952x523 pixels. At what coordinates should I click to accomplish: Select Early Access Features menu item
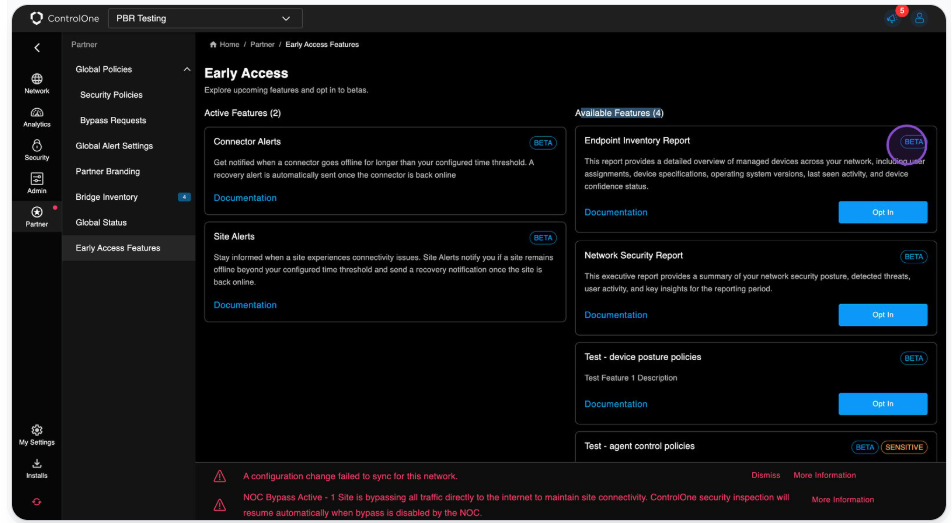[129, 248]
